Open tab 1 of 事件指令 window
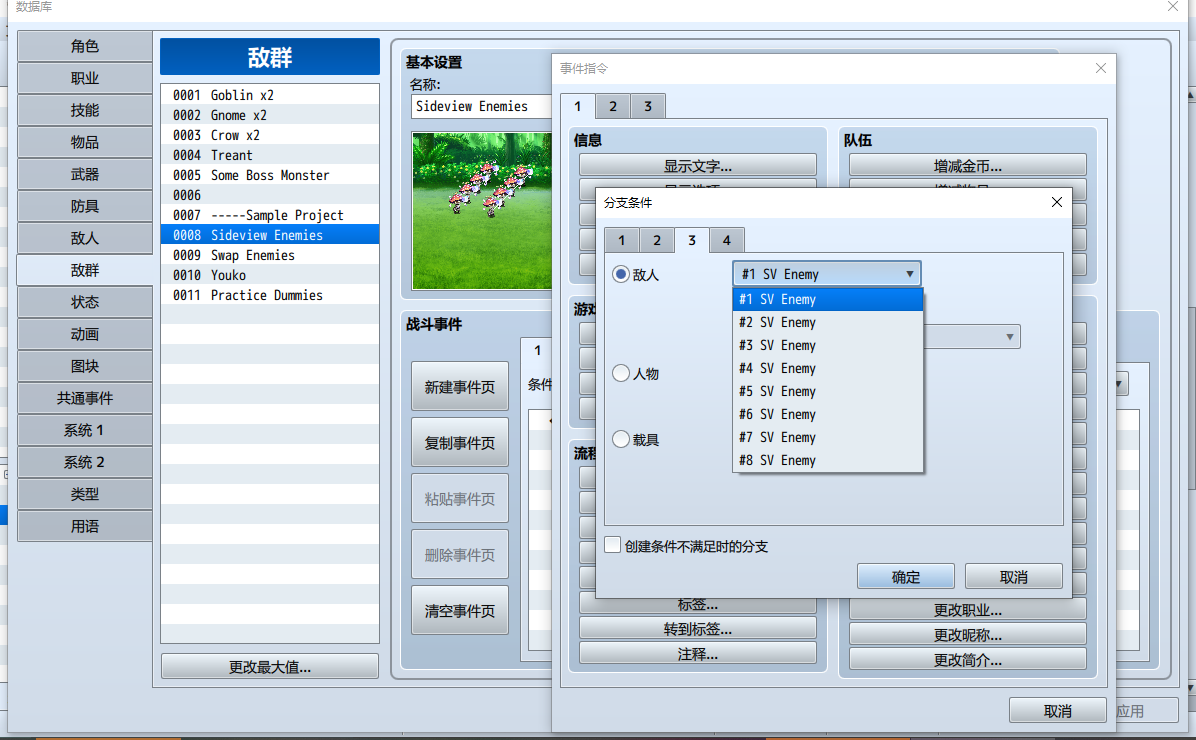This screenshot has width=1196, height=740. click(577, 106)
